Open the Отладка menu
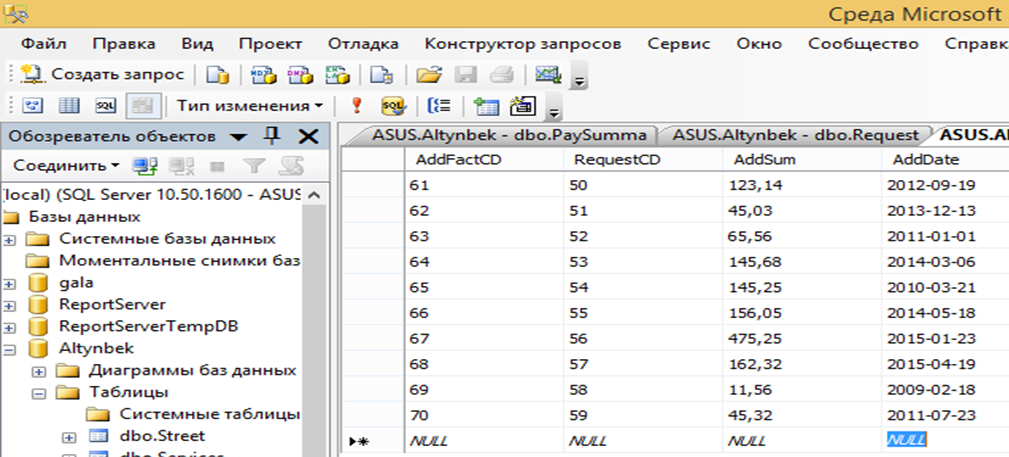 tap(363, 44)
